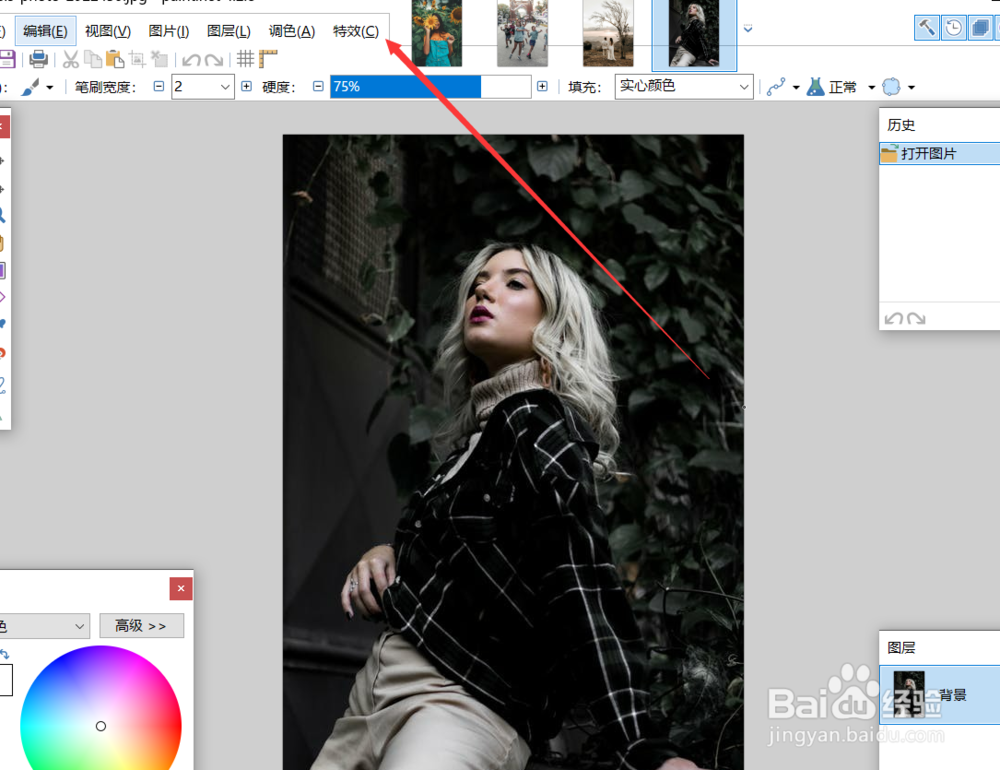The image size is (1000, 770).
Task: Click the Undo arrow in toolbar
Action: tap(191, 60)
